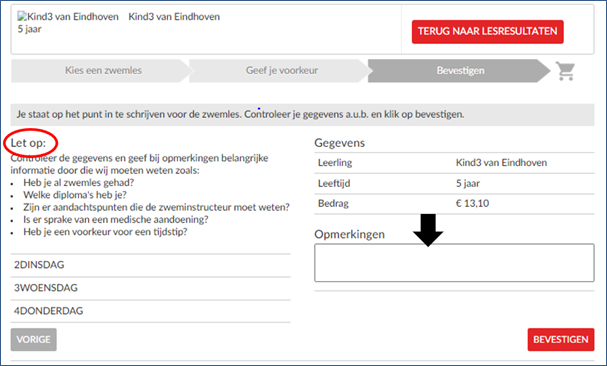Select the 'Bevestigen' step

(x=459, y=70)
